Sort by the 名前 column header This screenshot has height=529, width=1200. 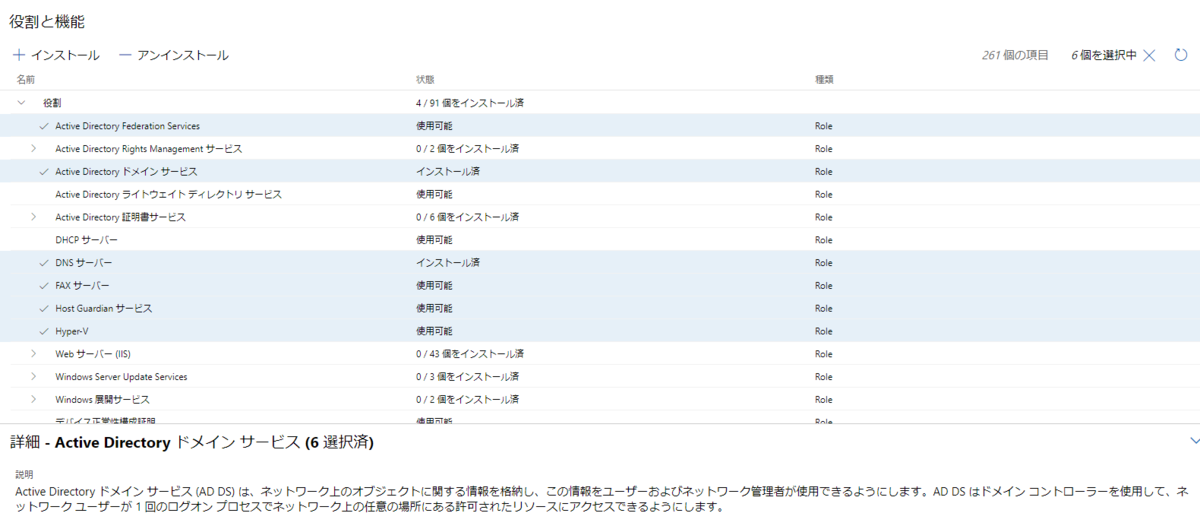pyautogui.click(x=26, y=79)
